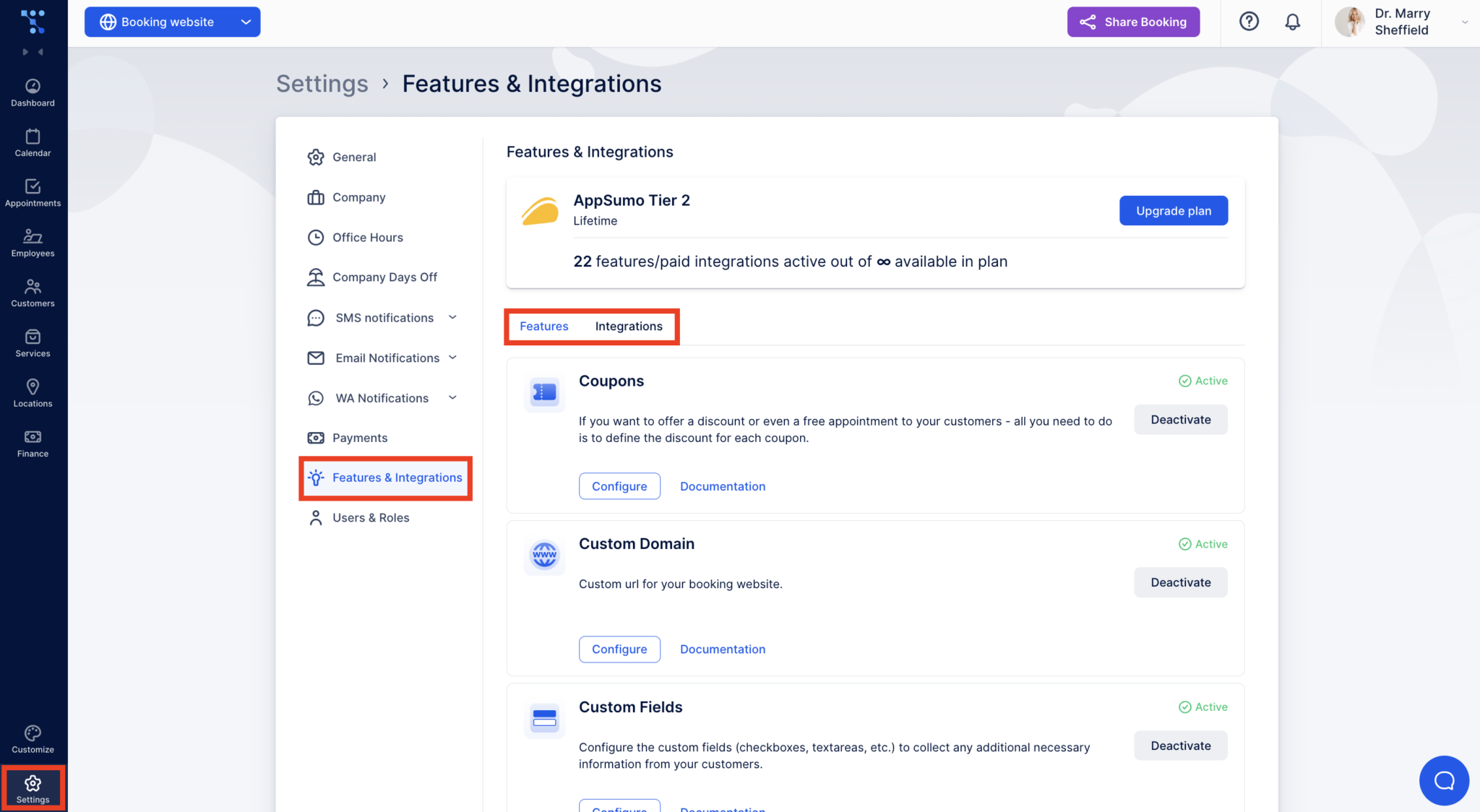Viewport: 1480px width, 812px height.
Task: Open Appointments from the sidebar
Action: coord(33,192)
